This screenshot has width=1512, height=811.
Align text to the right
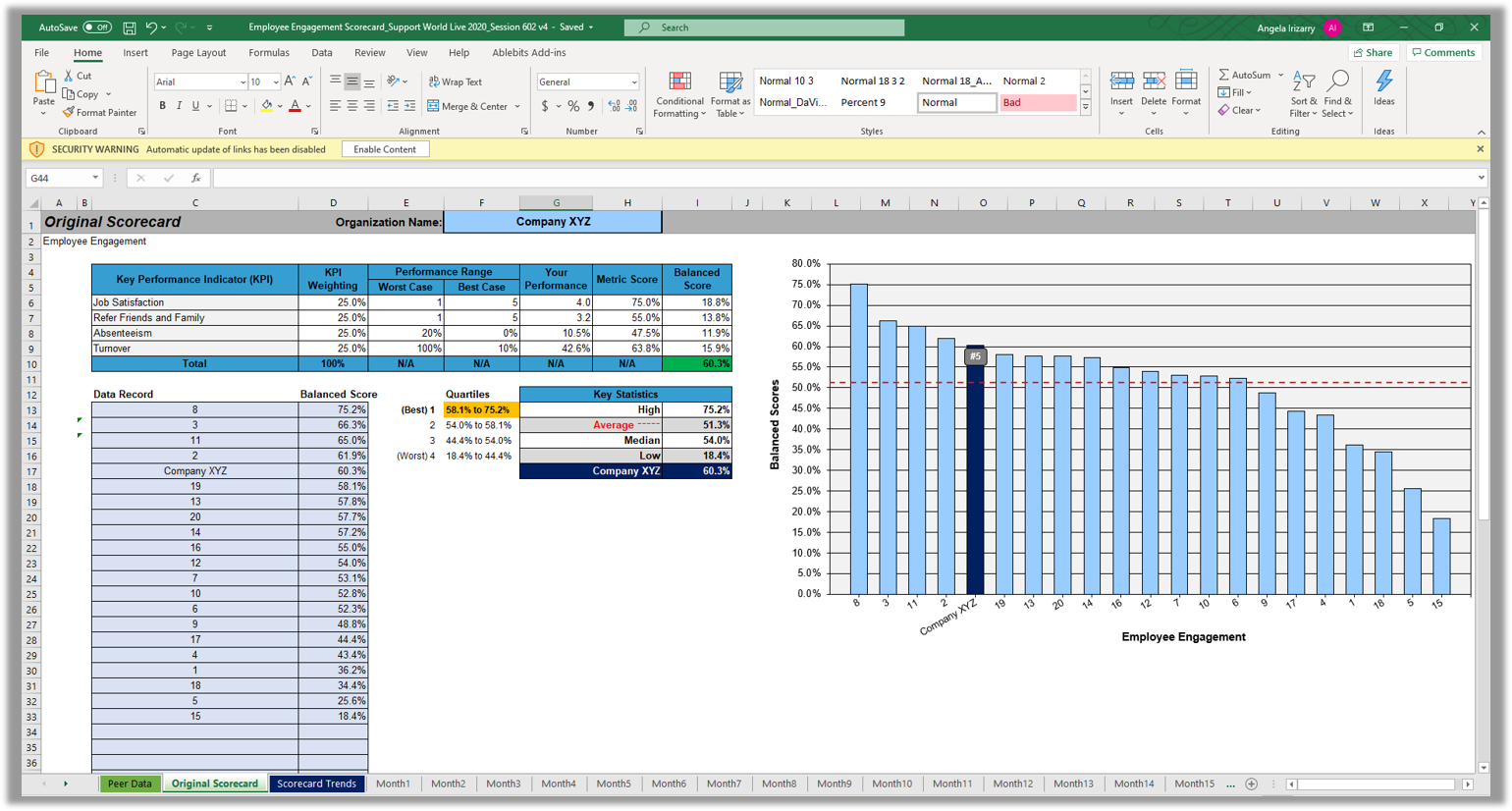click(x=369, y=106)
